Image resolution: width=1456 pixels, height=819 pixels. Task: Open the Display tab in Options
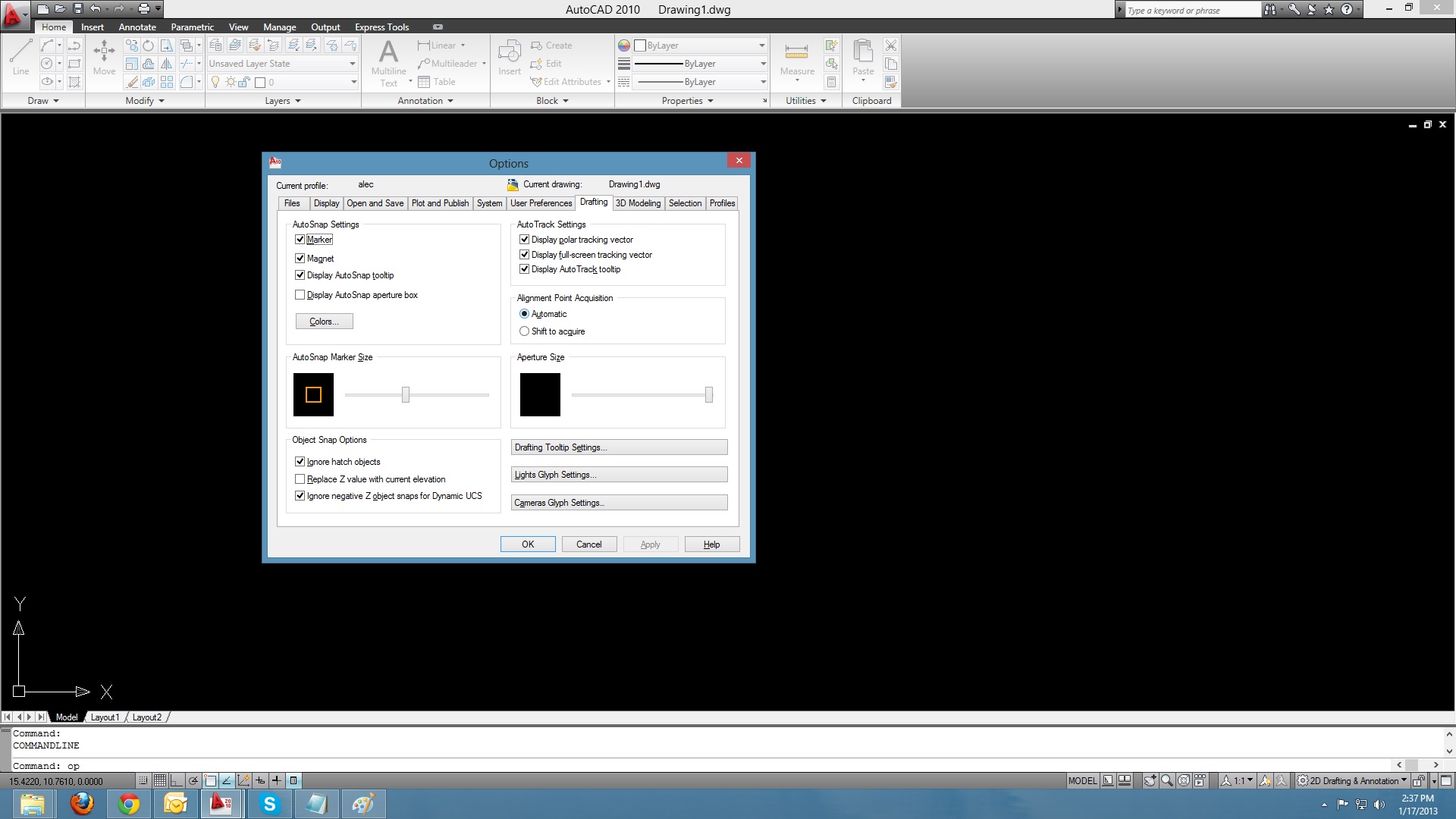[327, 203]
